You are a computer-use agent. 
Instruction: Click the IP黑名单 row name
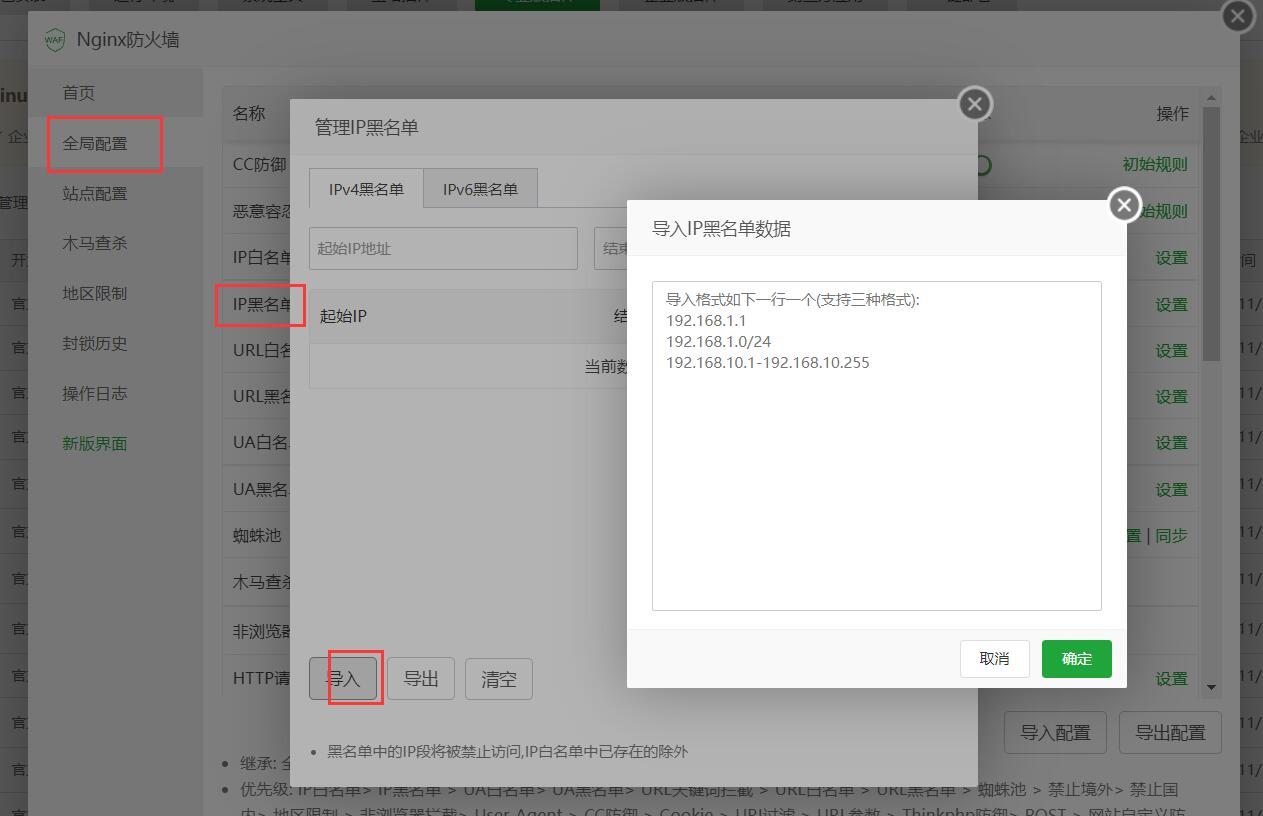pos(262,305)
